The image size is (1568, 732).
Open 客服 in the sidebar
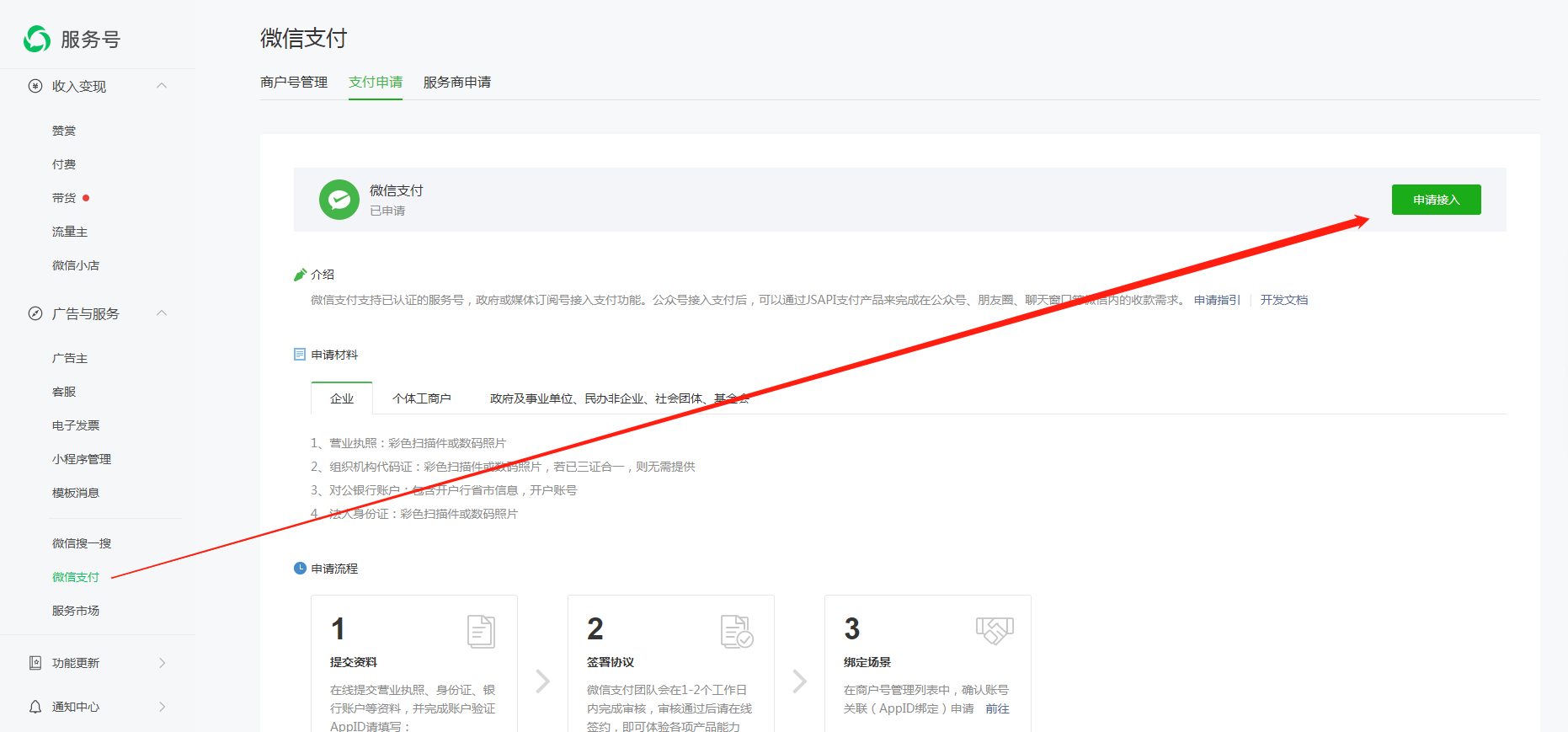pos(64,392)
